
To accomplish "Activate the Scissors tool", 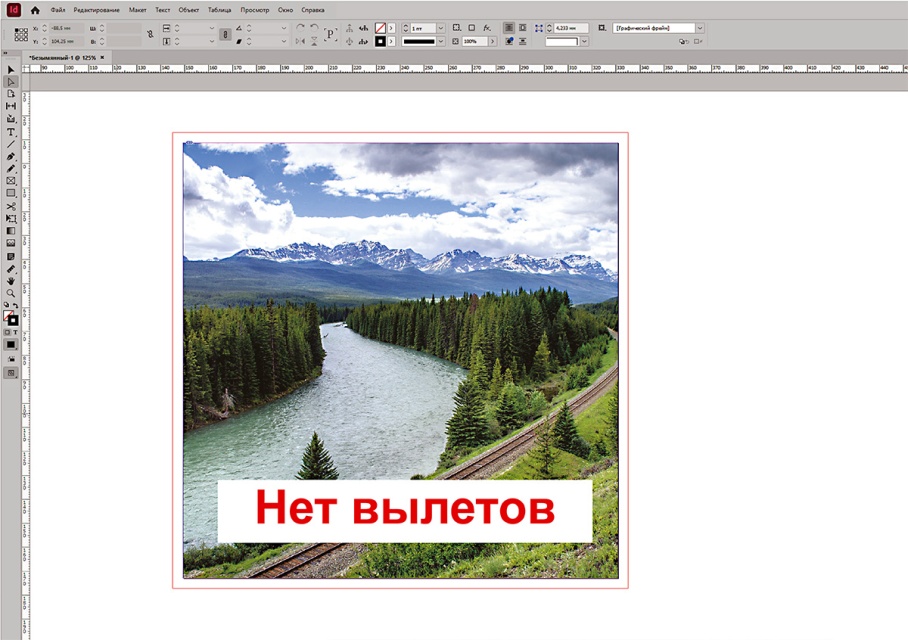I will [11, 205].
